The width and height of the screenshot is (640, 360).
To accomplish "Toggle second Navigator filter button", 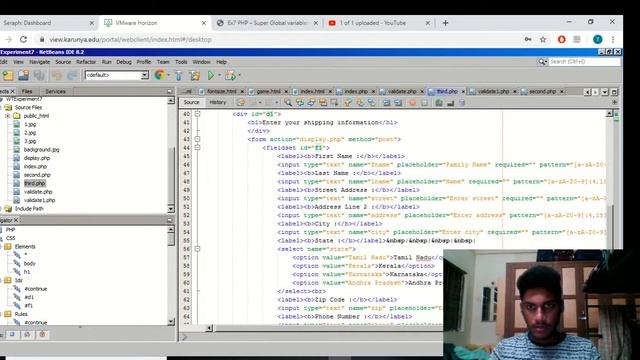I will [27, 334].
